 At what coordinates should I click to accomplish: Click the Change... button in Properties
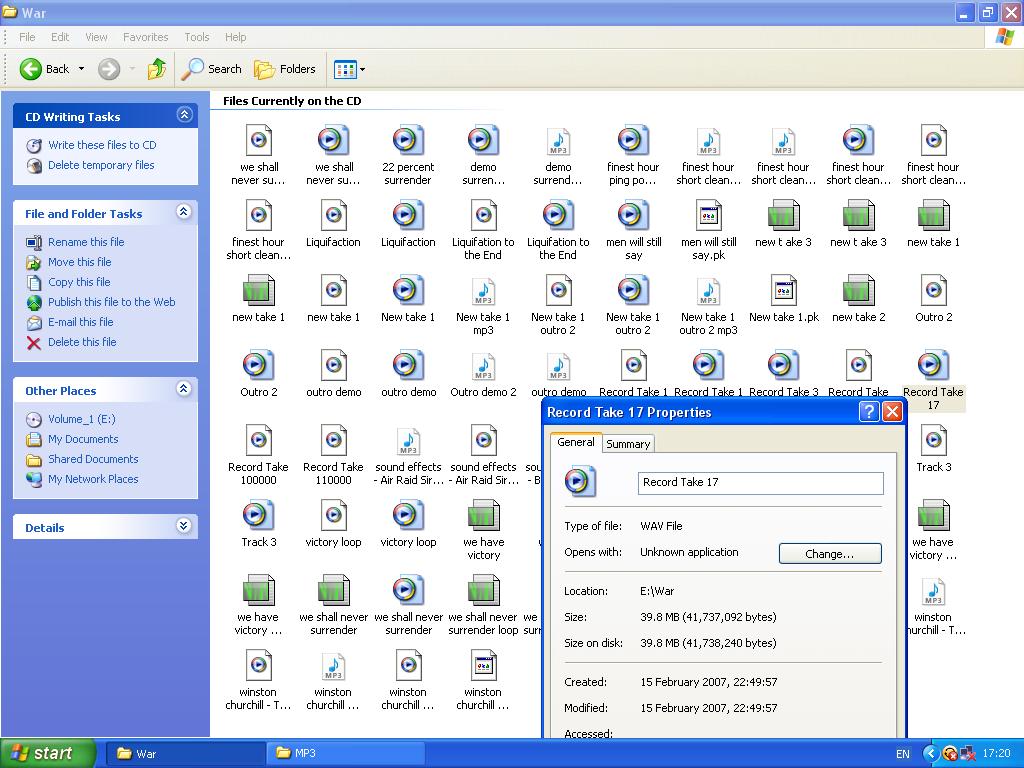point(829,554)
